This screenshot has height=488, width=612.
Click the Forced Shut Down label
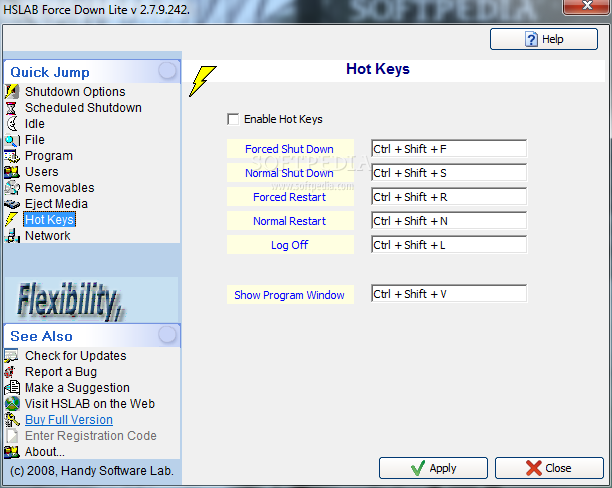(x=290, y=149)
